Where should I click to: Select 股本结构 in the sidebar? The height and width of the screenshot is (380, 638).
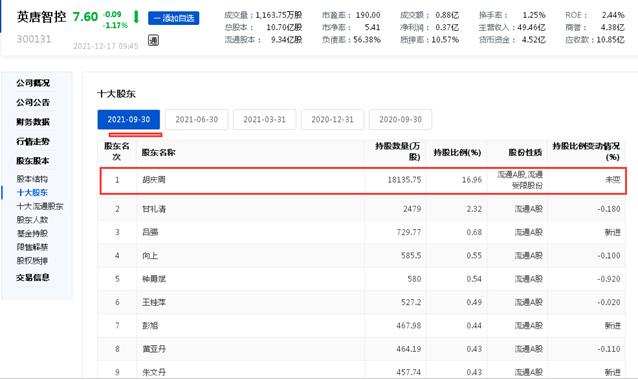point(32,179)
